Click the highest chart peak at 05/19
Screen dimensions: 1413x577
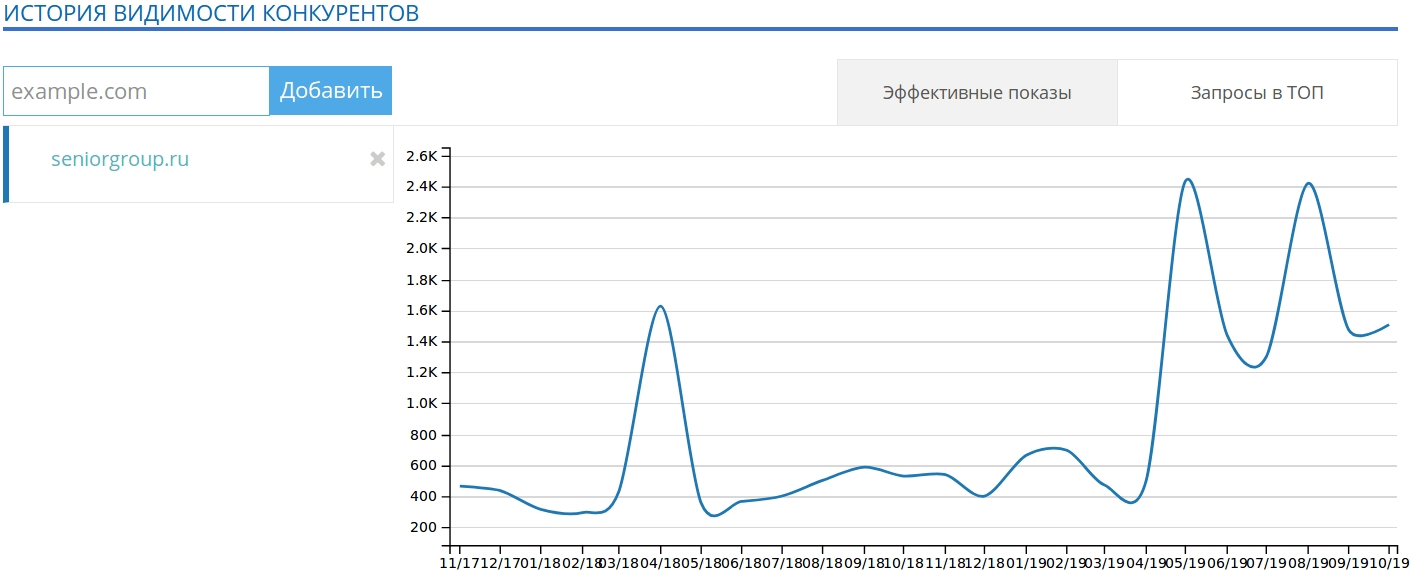pos(1187,180)
